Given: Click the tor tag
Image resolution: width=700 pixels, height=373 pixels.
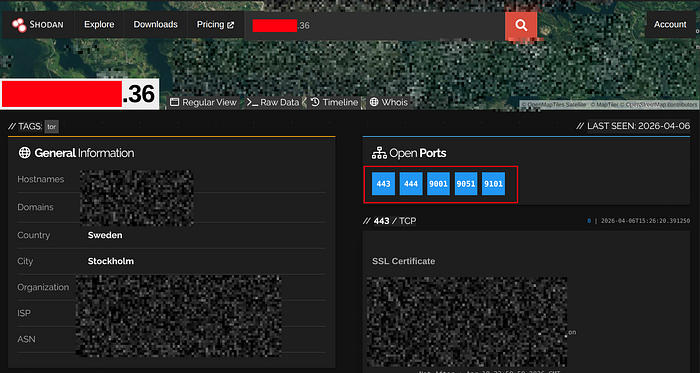Looking at the screenshot, I should [x=51, y=127].
